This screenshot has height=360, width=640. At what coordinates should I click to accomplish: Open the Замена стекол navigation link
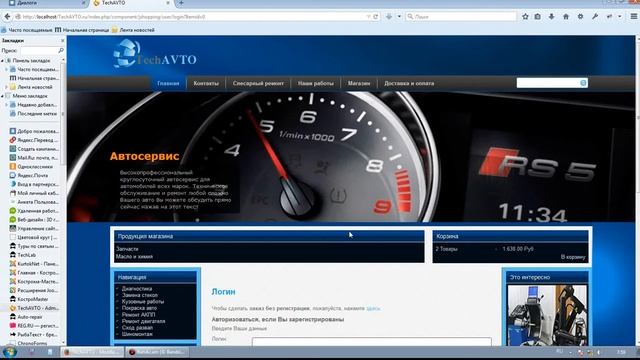140,295
